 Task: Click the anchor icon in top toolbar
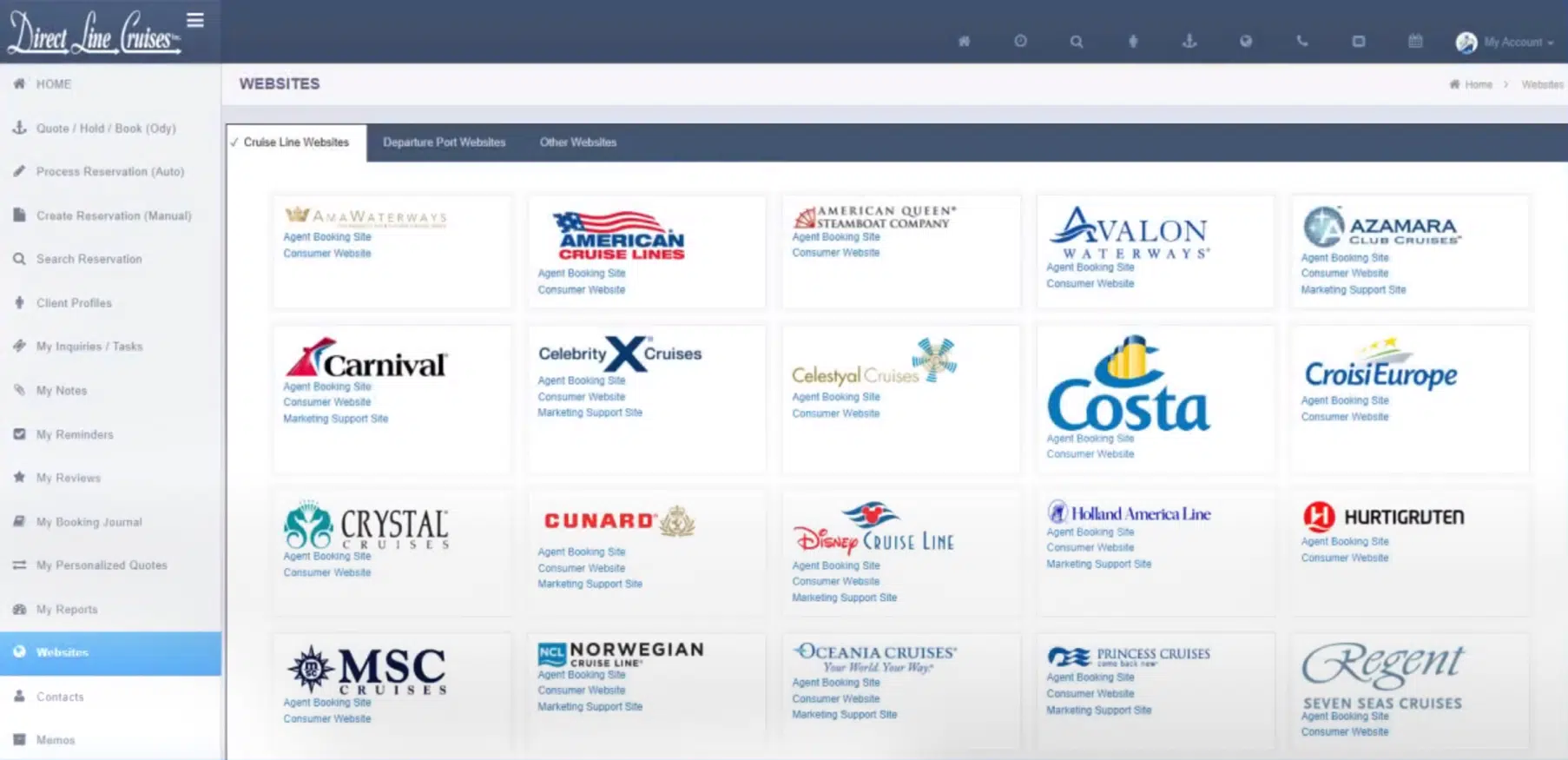tap(1189, 41)
